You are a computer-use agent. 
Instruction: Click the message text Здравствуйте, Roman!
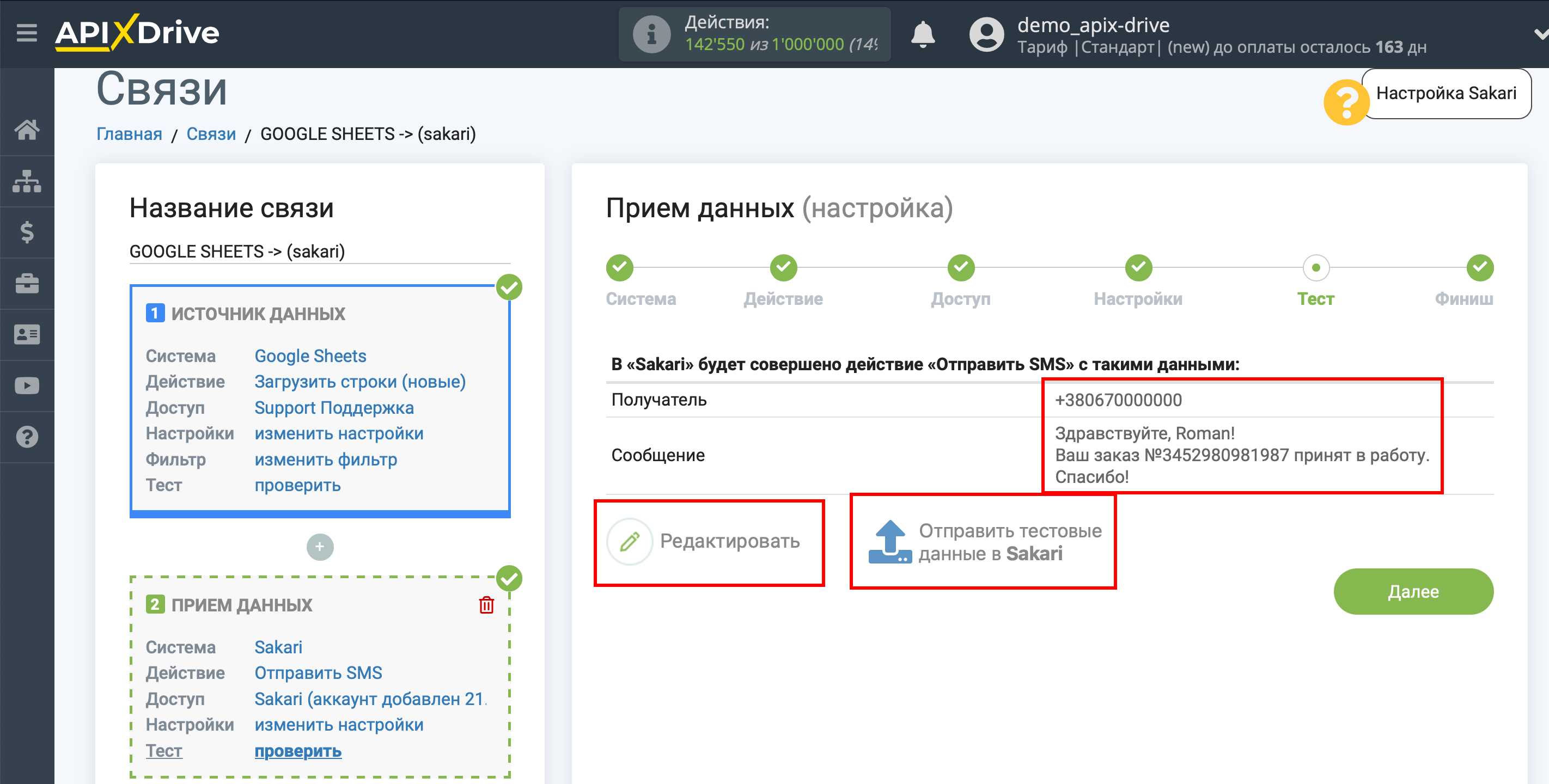click(x=1145, y=433)
